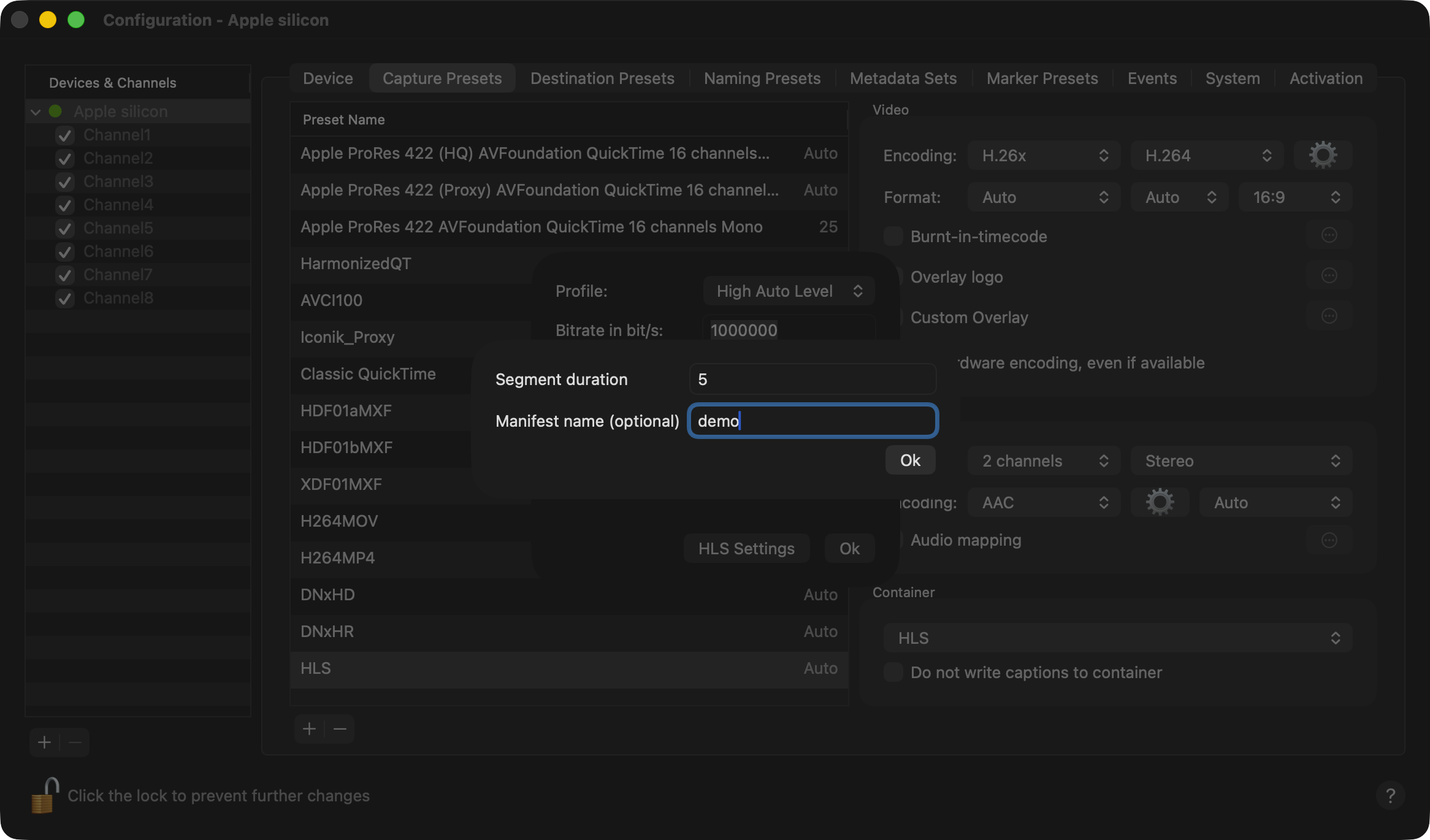Remove the selected capture preset
This screenshot has height=840, width=1430.
click(x=340, y=729)
